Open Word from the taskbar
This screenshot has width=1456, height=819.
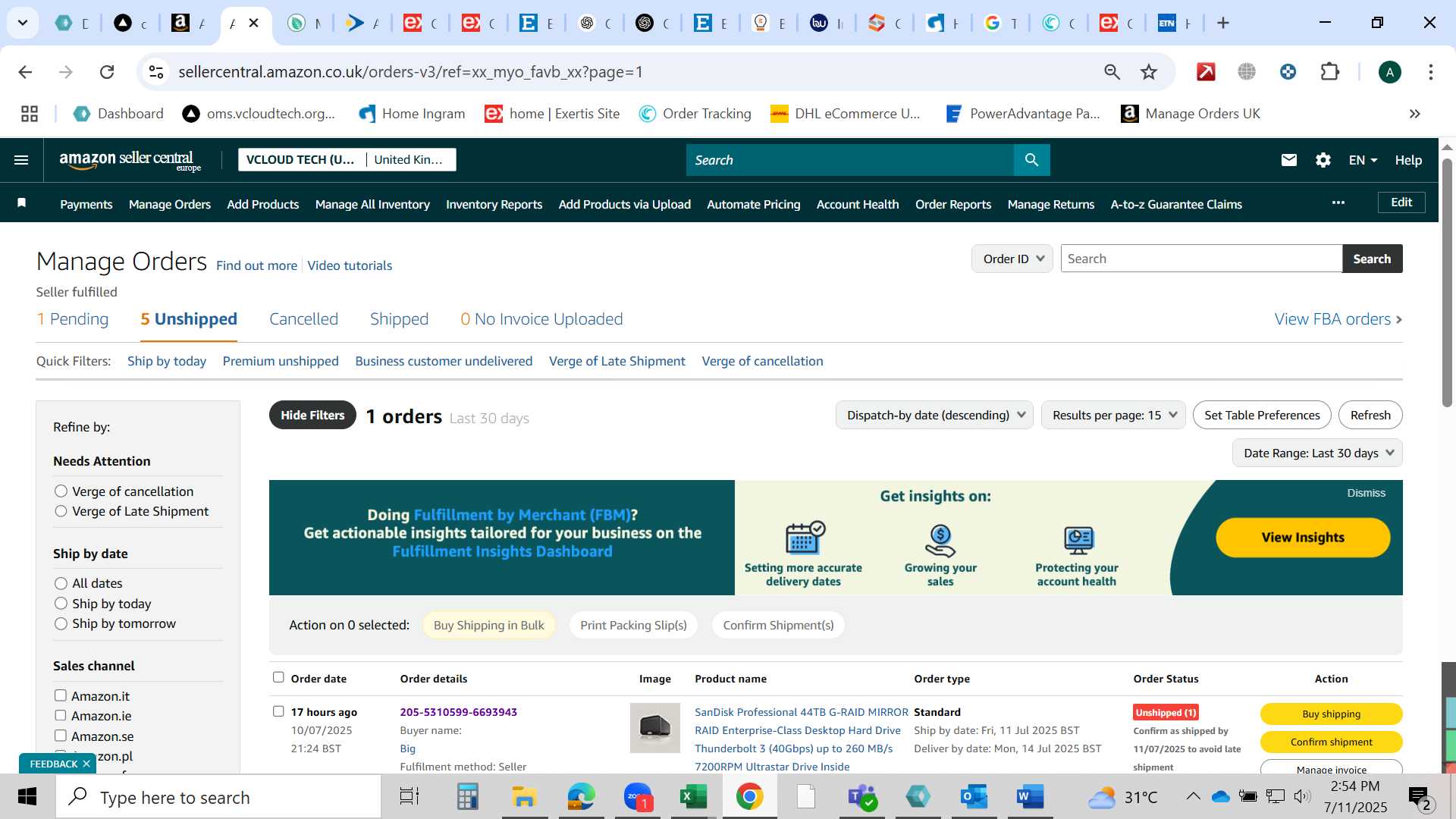click(x=1029, y=797)
